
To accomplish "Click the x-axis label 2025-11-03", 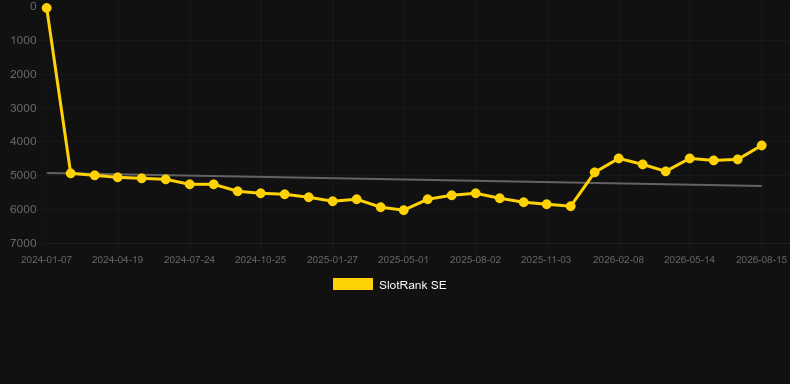I will click(546, 260).
